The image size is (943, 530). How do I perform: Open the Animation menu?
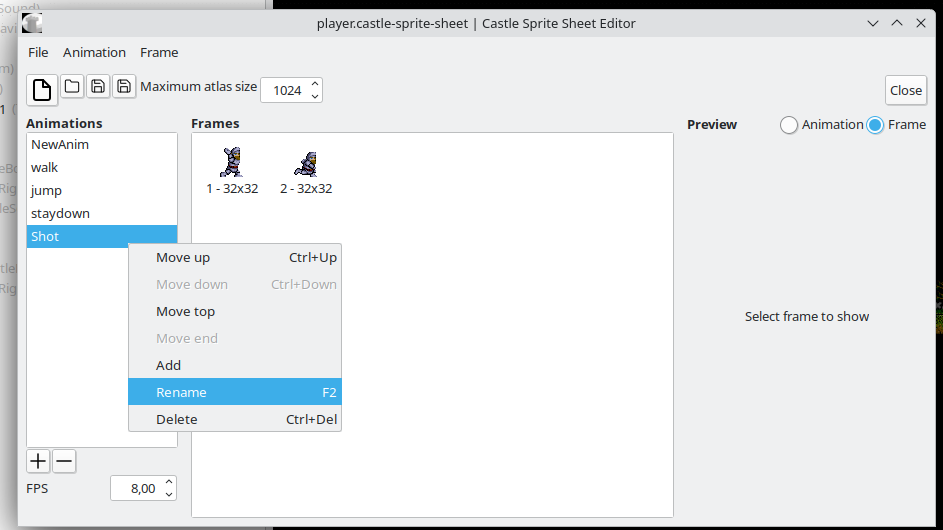tap(94, 52)
